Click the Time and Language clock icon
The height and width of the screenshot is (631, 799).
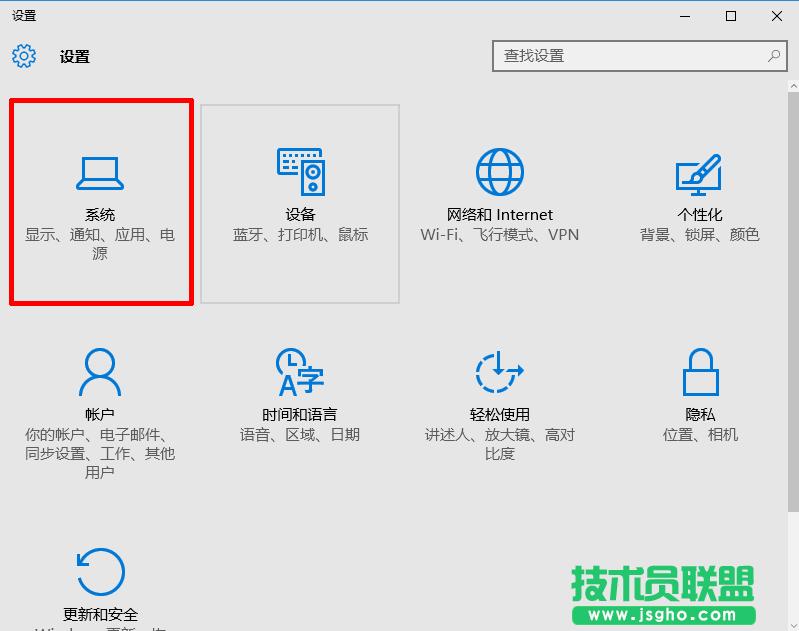[x=300, y=373]
